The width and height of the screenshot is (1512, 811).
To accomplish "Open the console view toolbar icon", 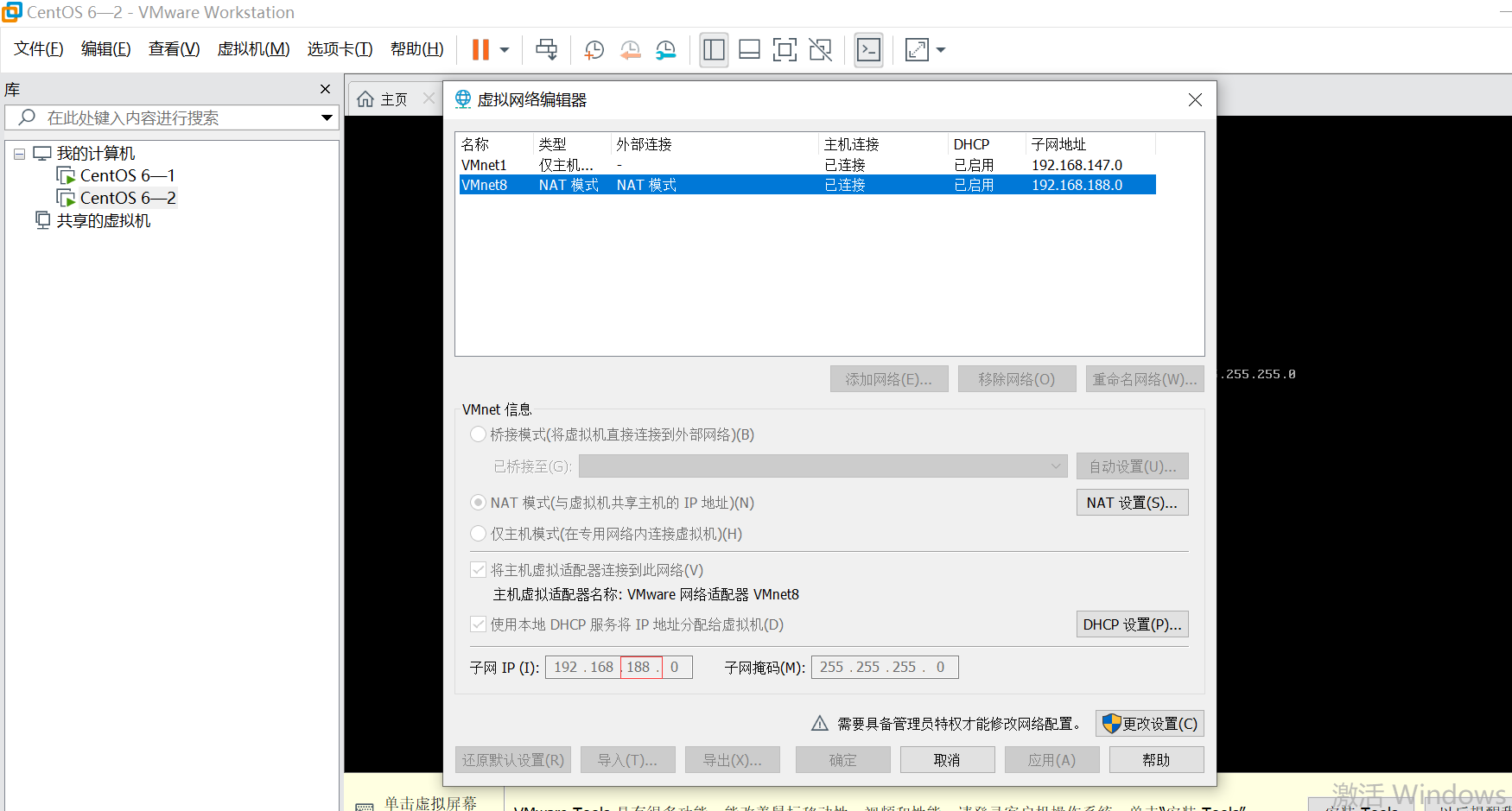I will [868, 50].
